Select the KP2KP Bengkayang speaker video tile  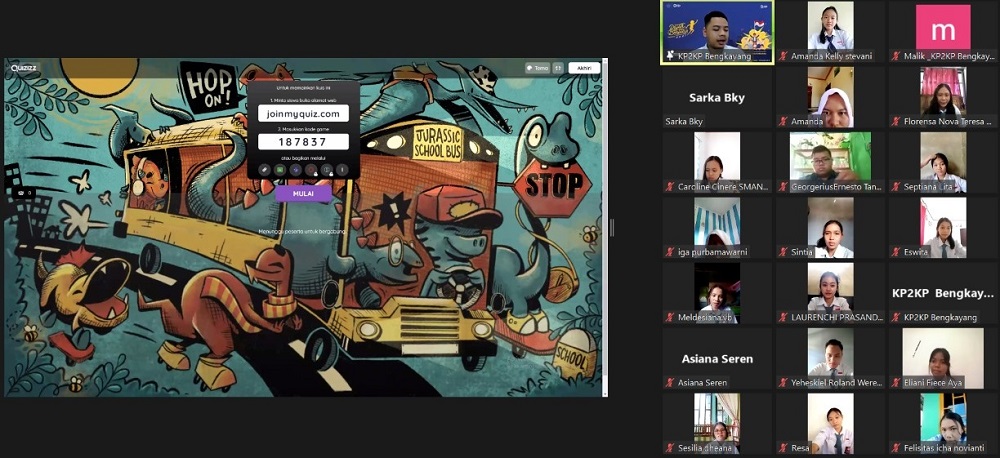coord(716,32)
